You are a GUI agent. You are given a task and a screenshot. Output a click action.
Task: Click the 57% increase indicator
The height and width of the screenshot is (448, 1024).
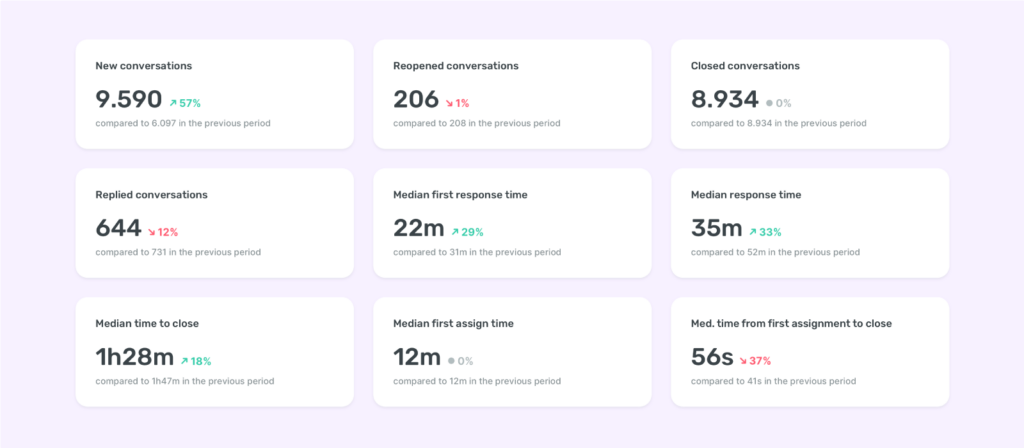[x=190, y=103]
